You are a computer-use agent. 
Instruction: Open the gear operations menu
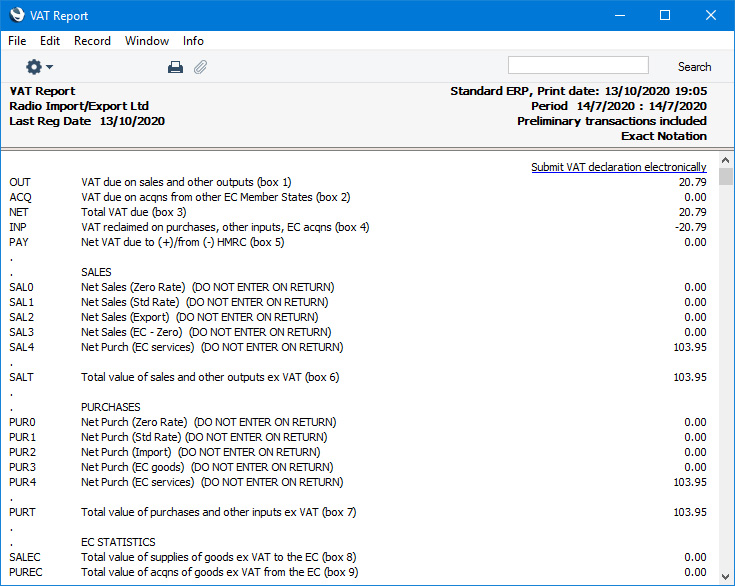[x=39, y=67]
